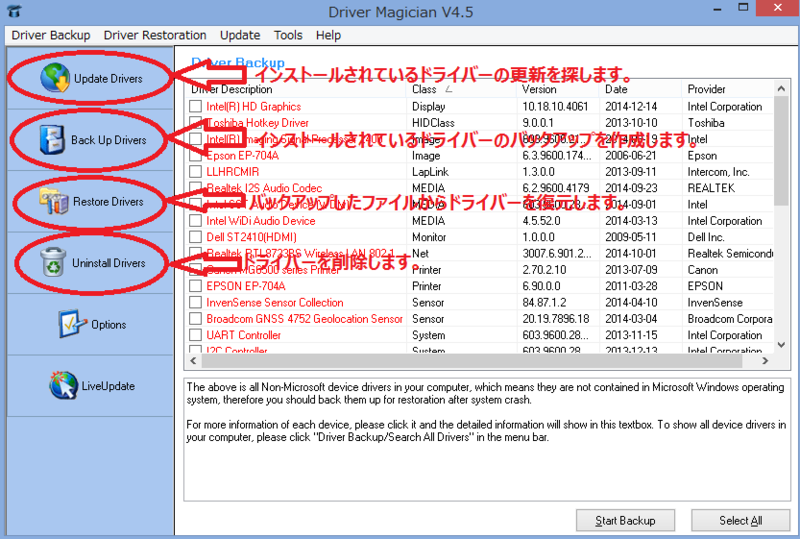800x539 pixels.
Task: Select Uninstall Drivers in the sidebar
Action: click(x=90, y=263)
